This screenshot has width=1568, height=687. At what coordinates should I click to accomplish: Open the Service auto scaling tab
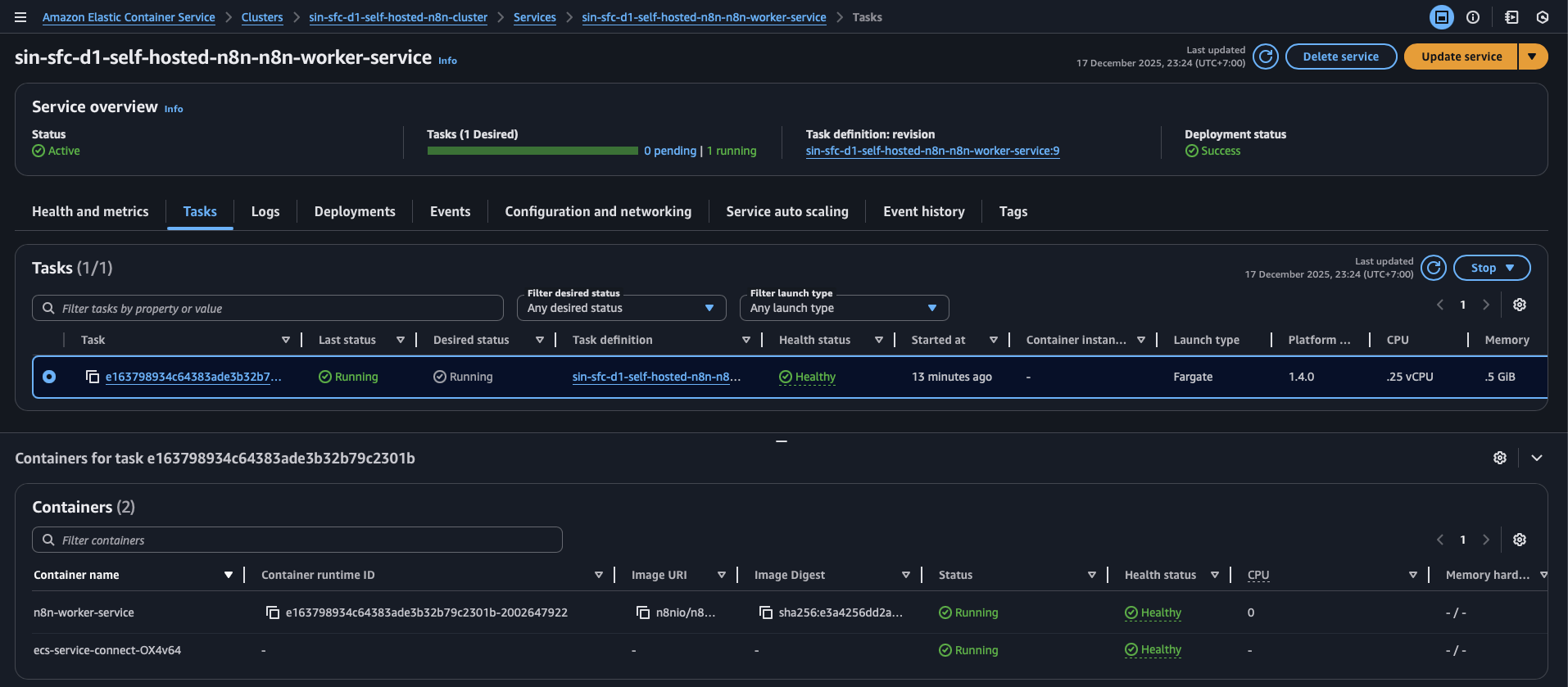pyautogui.click(x=787, y=211)
